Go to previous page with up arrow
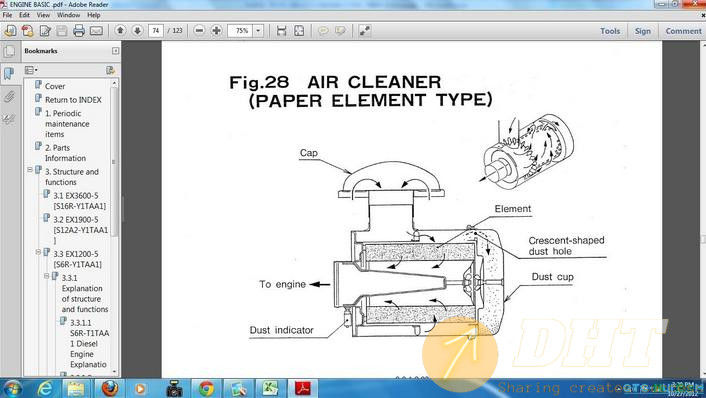Viewport: 706px width, 398px height. (x=120, y=31)
